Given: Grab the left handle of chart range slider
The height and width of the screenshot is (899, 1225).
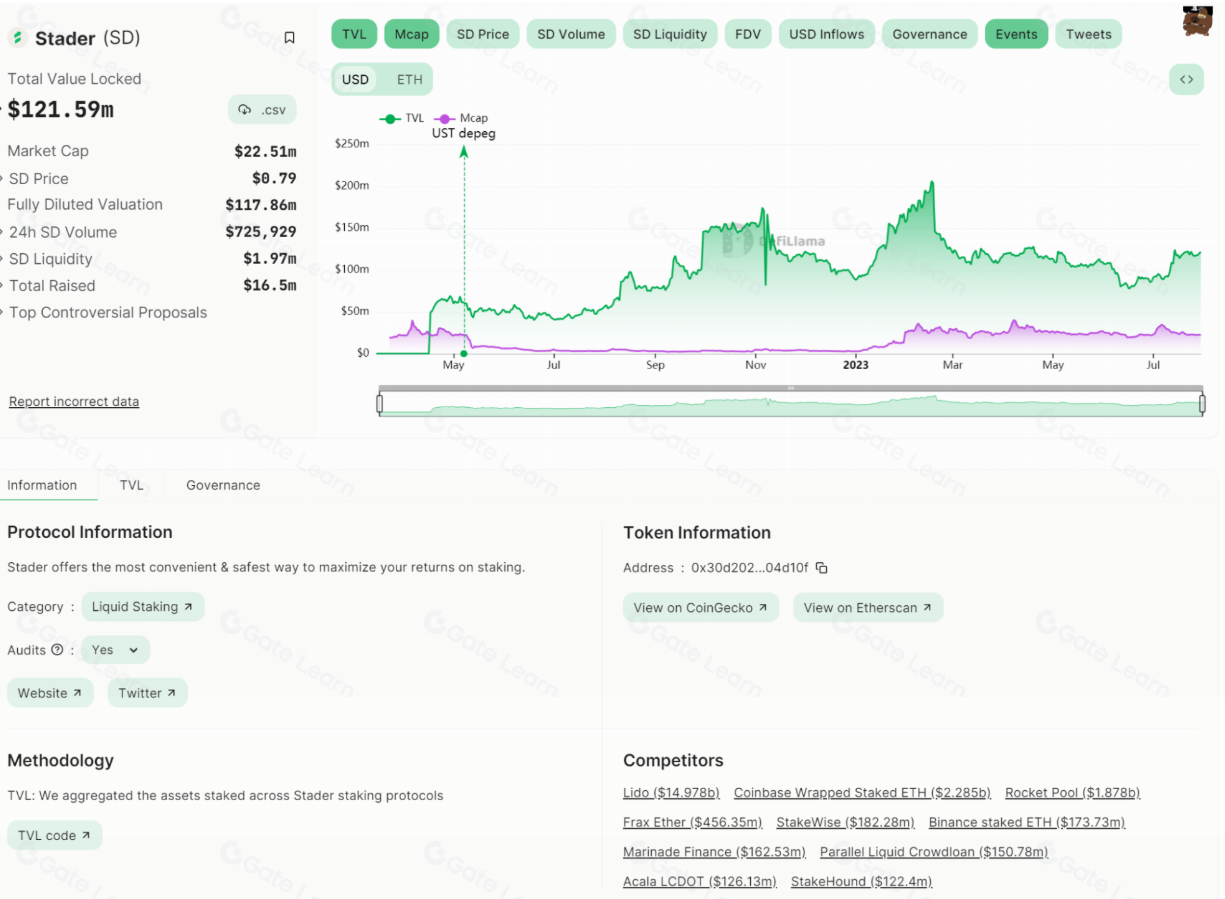Looking at the screenshot, I should [x=379, y=404].
